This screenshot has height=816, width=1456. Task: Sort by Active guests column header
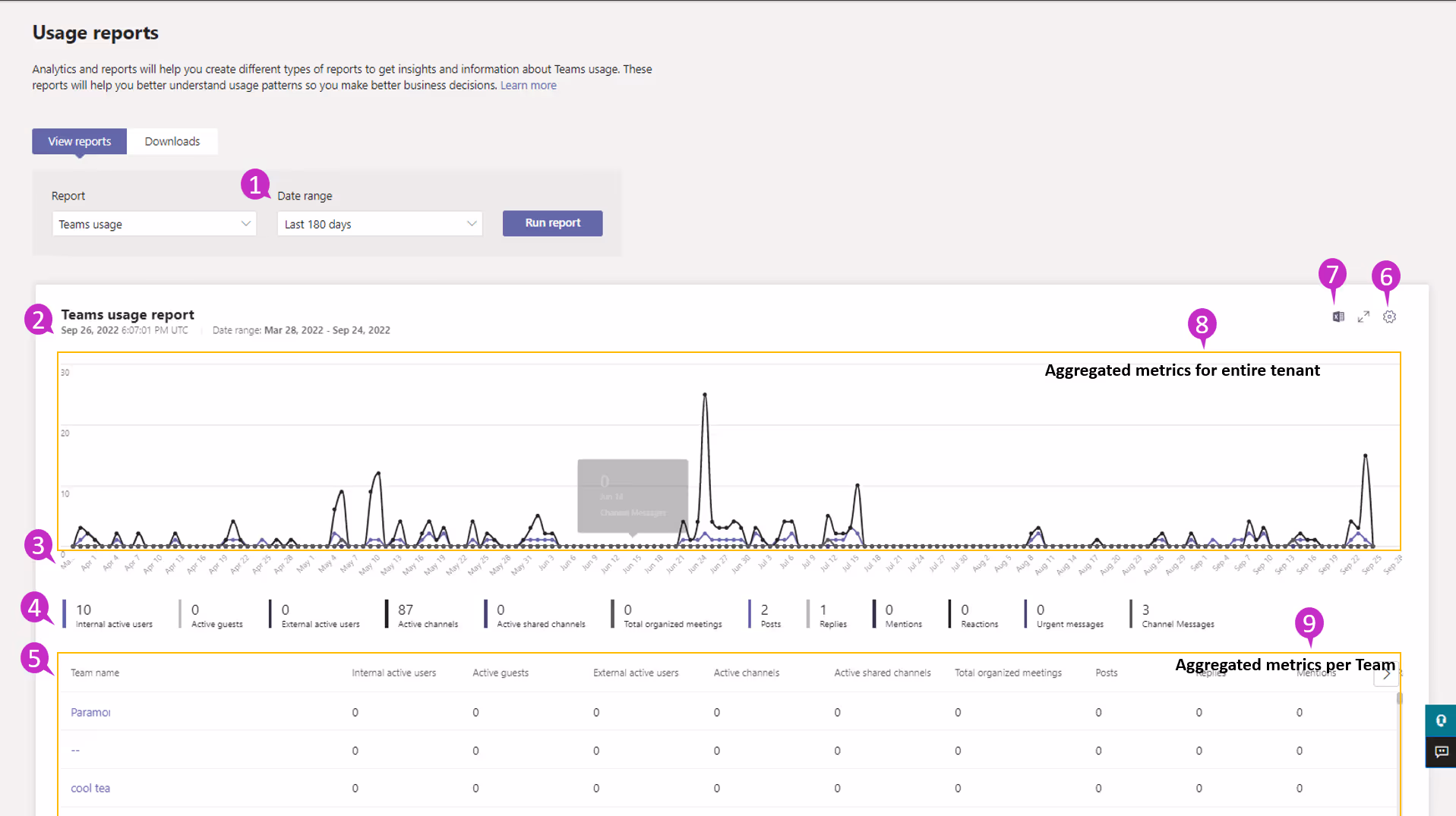pos(501,673)
